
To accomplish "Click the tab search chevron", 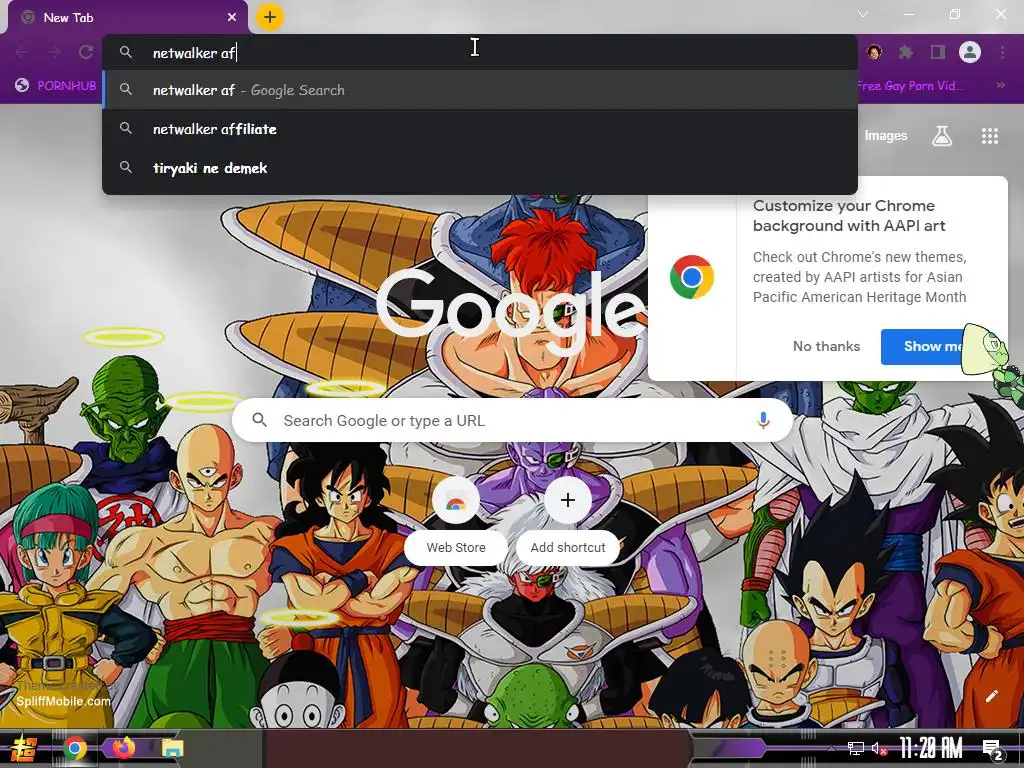I will pos(863,14).
